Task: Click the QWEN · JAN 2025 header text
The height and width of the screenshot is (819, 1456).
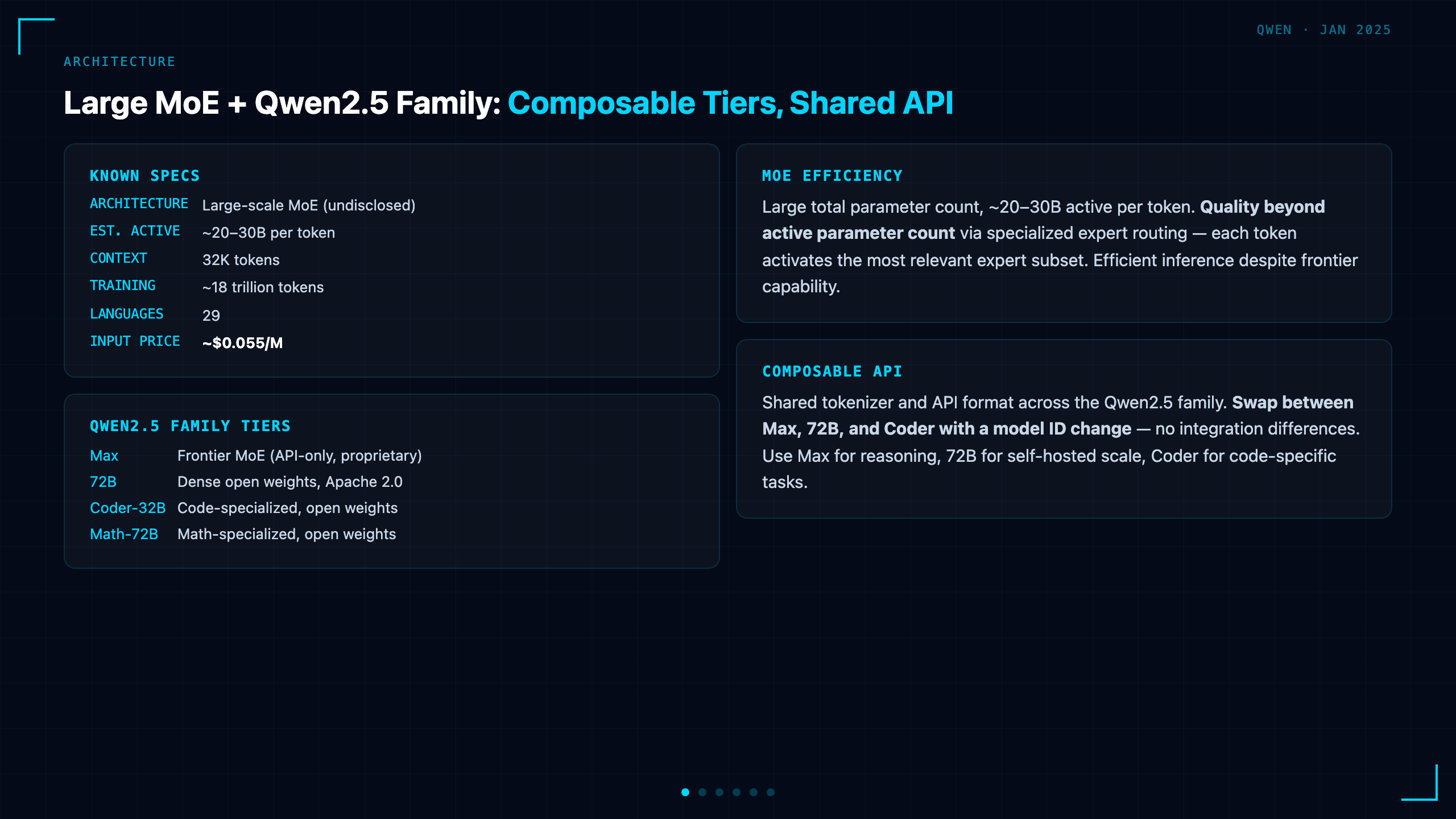Action: tap(1324, 30)
